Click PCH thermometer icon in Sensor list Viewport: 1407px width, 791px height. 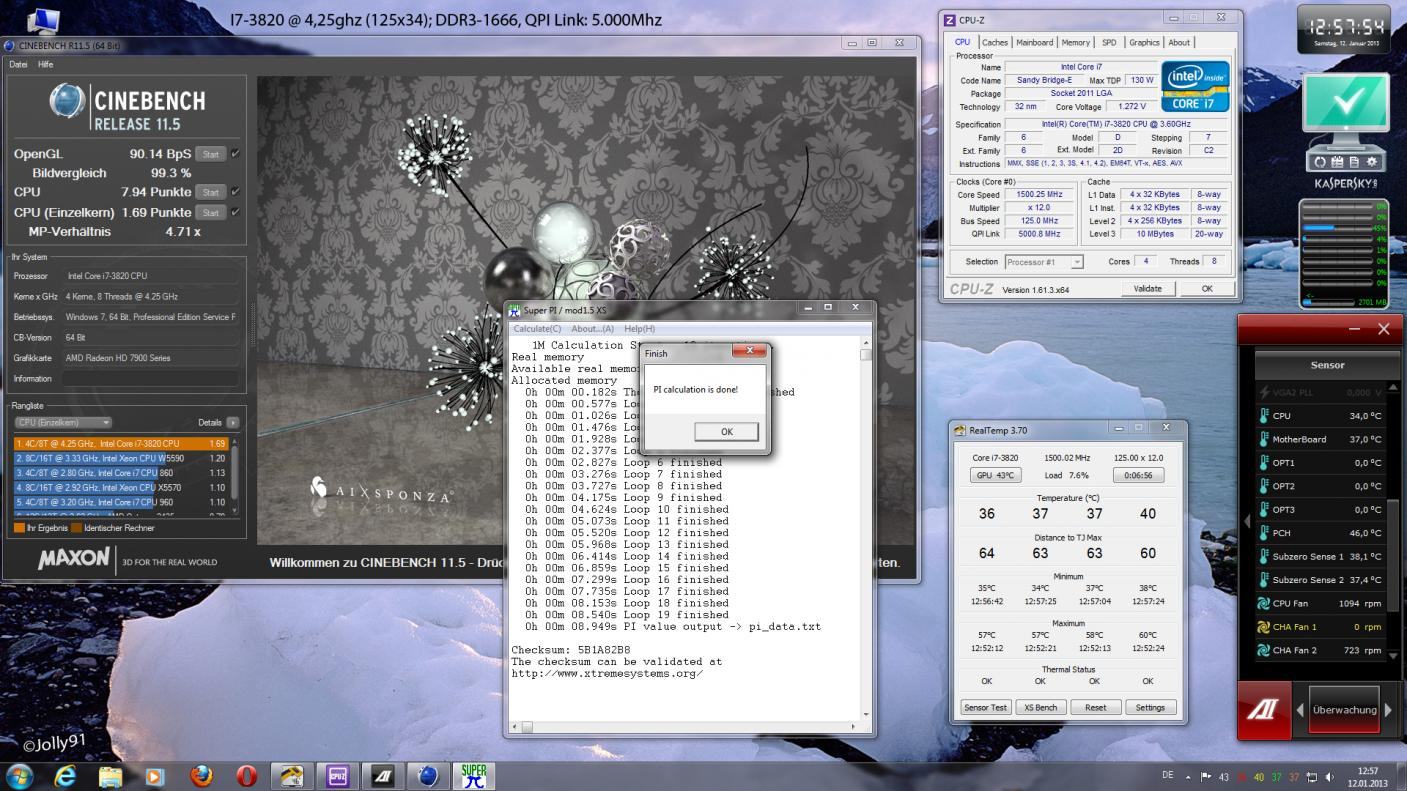click(x=1263, y=533)
